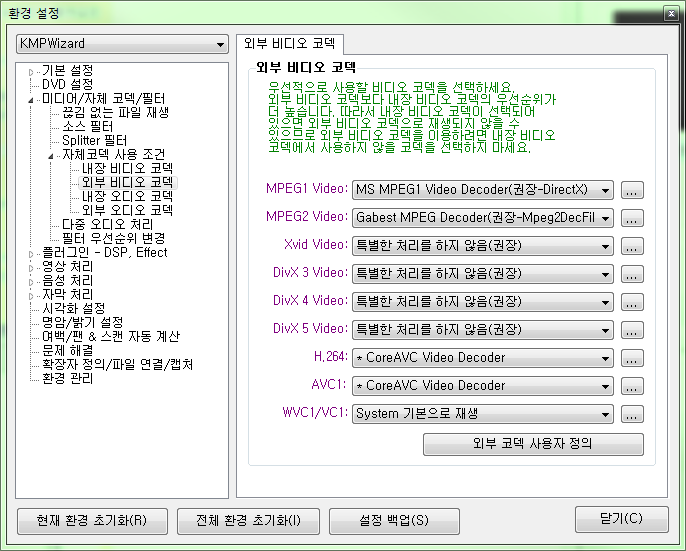This screenshot has width=686, height=551.
Task: Click the ... button for WVC1/VC1
Action: pos(632,414)
